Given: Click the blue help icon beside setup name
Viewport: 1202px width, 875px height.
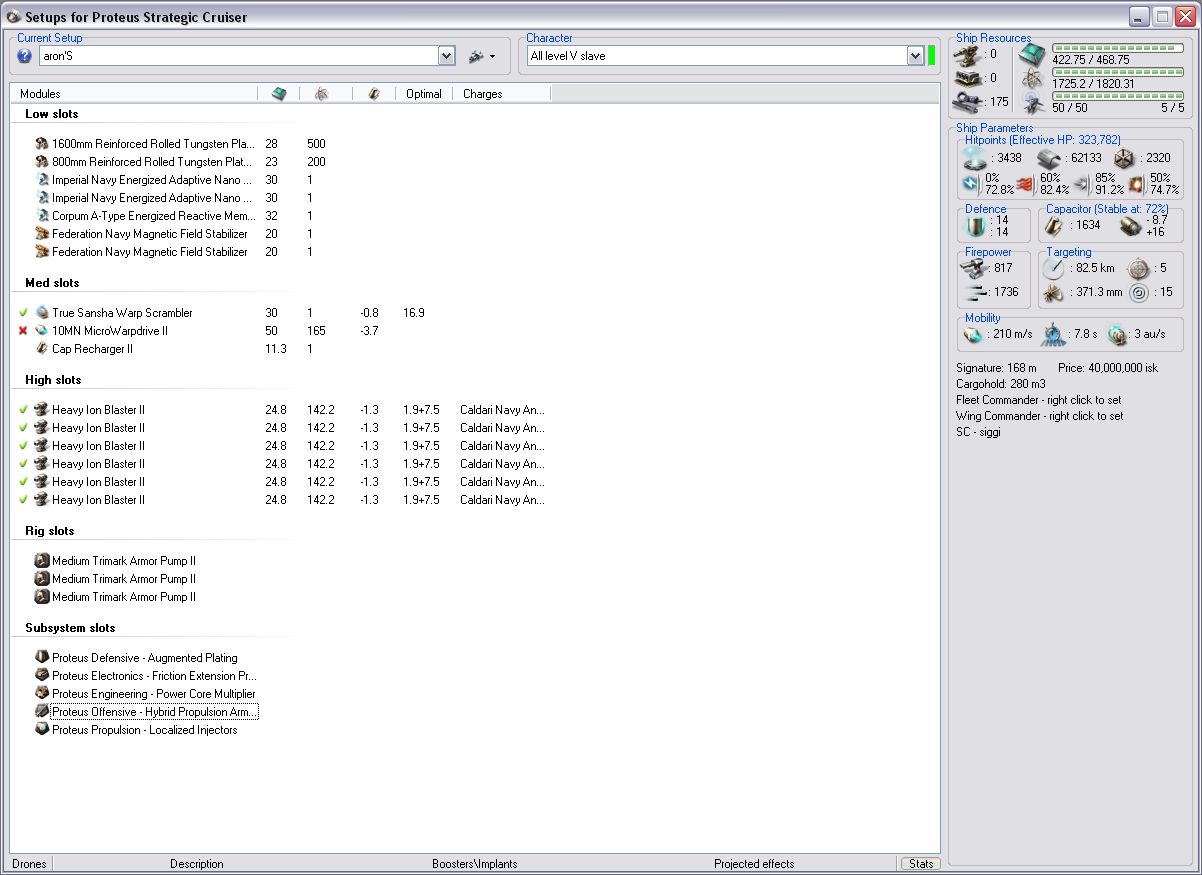Looking at the screenshot, I should coord(25,56).
